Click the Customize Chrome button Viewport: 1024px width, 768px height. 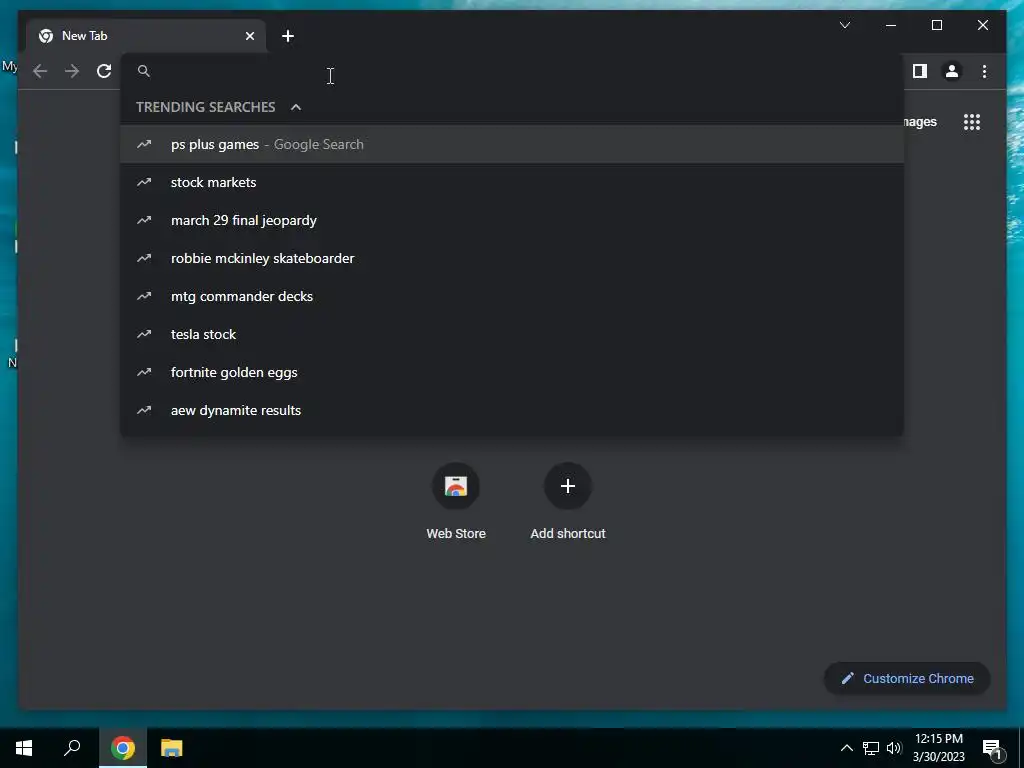click(907, 679)
